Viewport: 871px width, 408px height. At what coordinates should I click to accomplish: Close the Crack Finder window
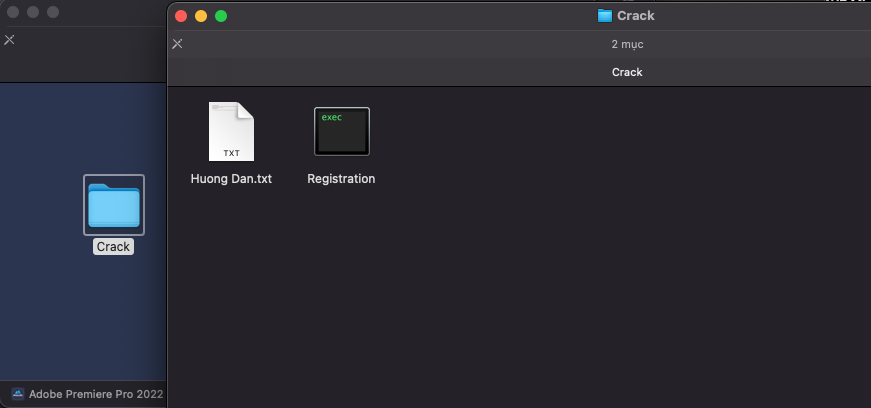[181, 16]
